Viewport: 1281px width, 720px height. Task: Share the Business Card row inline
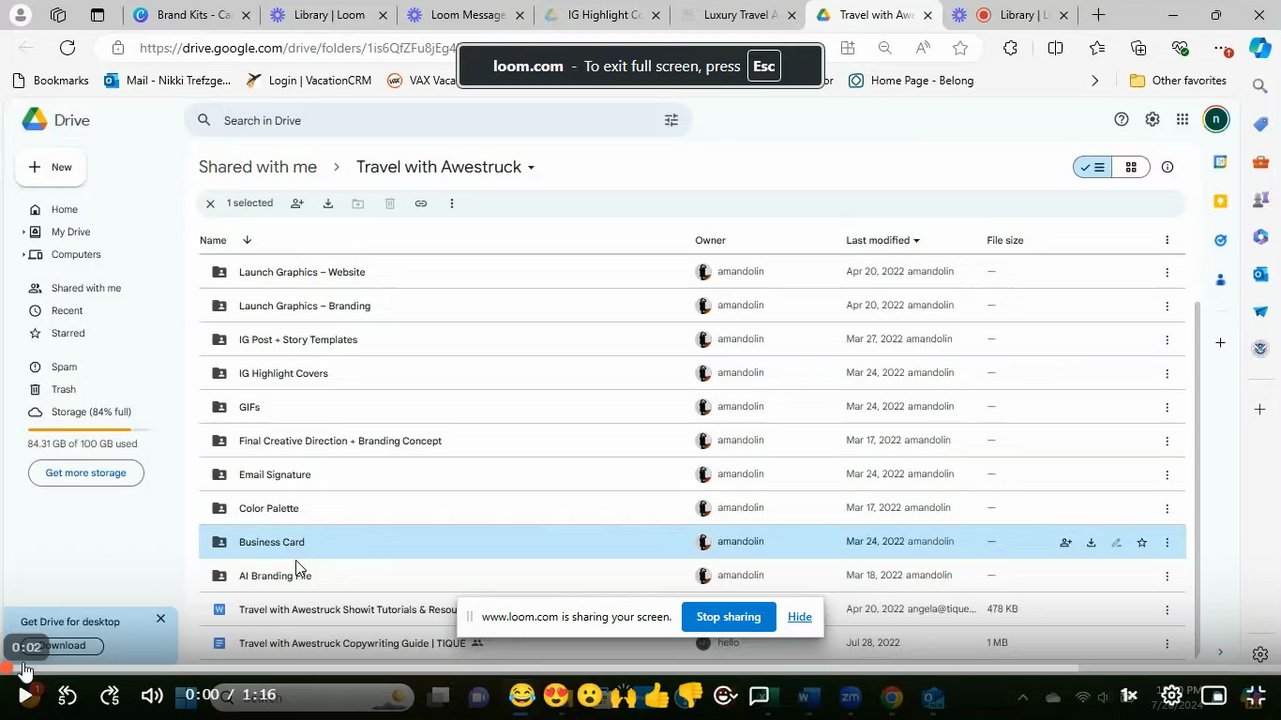coord(1066,542)
